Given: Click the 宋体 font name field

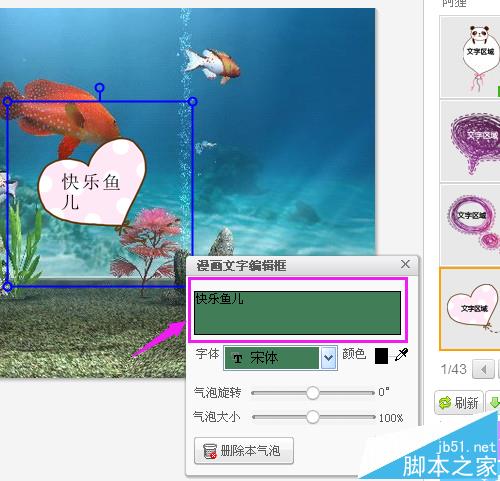Looking at the screenshot, I should 272,358.
